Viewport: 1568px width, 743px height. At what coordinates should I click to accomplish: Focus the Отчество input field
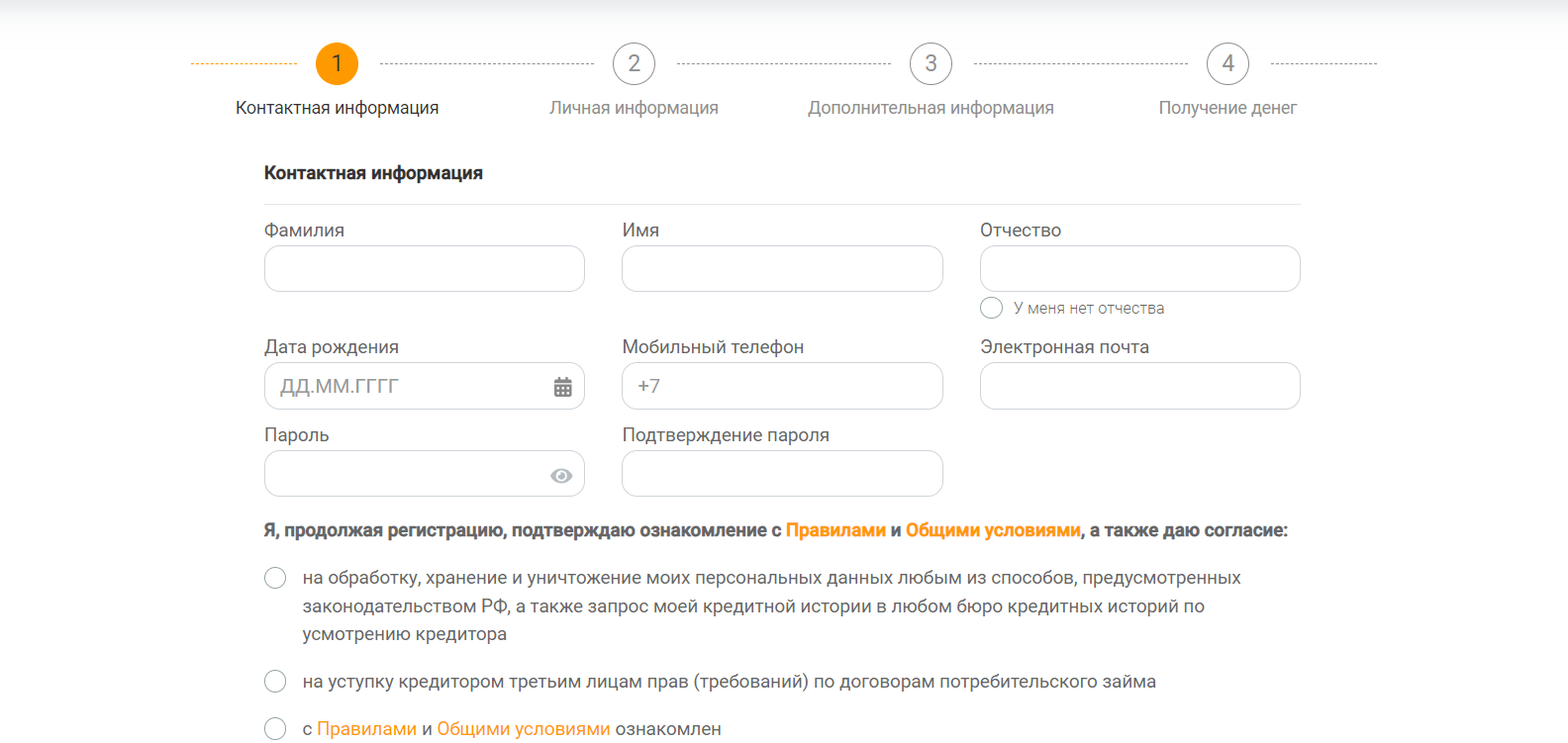click(1140, 269)
